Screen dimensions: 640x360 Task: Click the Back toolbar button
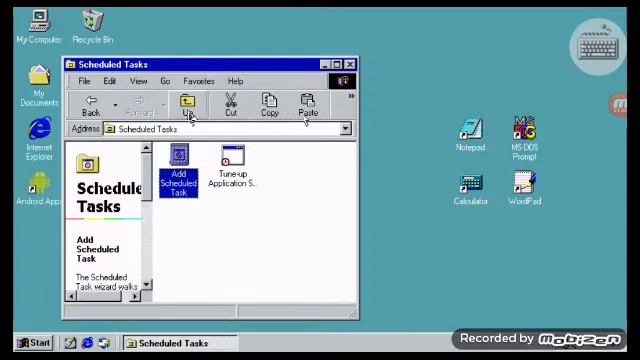point(91,106)
